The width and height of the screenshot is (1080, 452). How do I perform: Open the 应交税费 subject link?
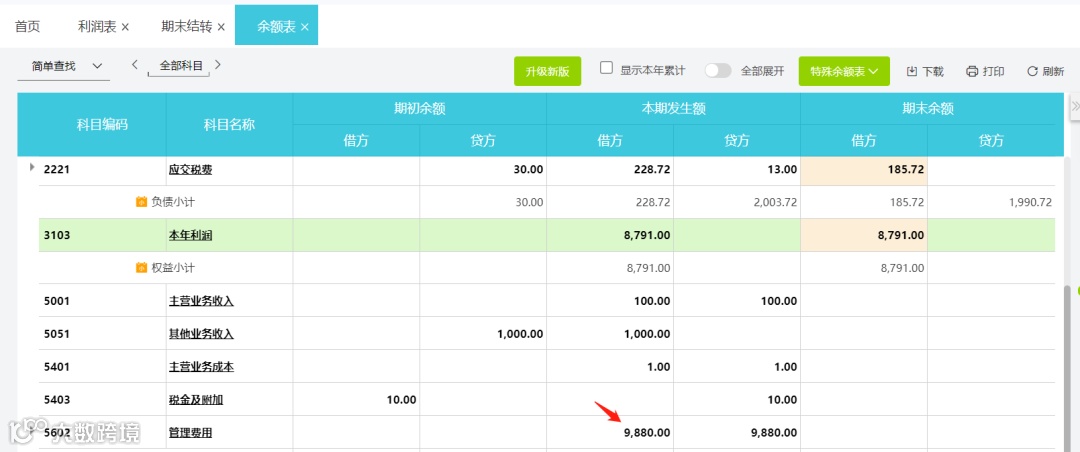click(x=190, y=170)
